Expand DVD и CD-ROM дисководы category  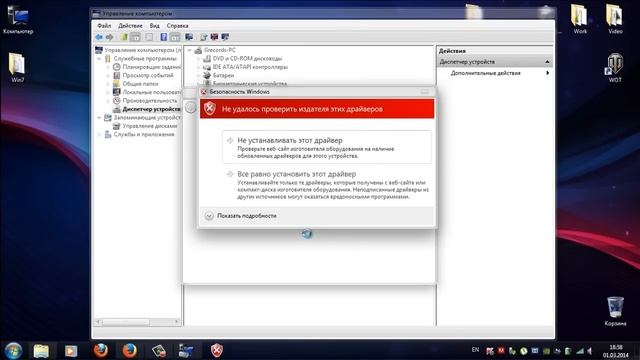click(x=199, y=59)
